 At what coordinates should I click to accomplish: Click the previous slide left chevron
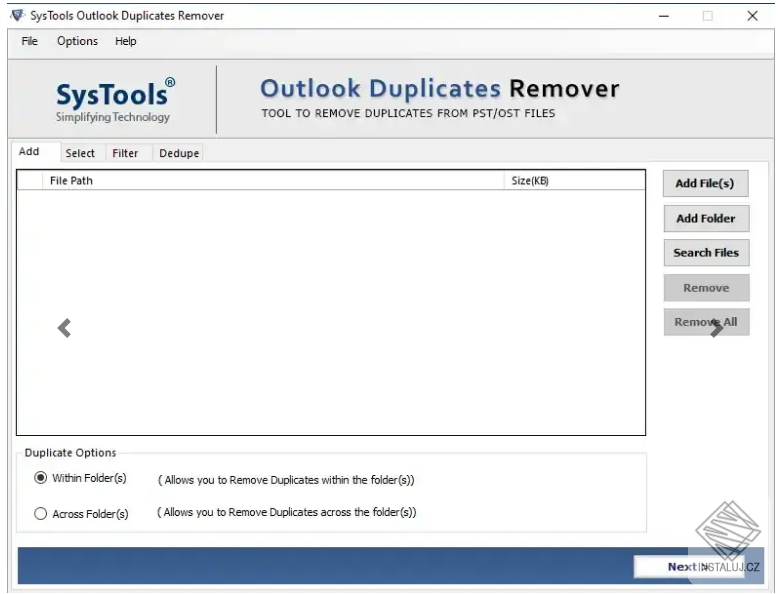pos(65,328)
